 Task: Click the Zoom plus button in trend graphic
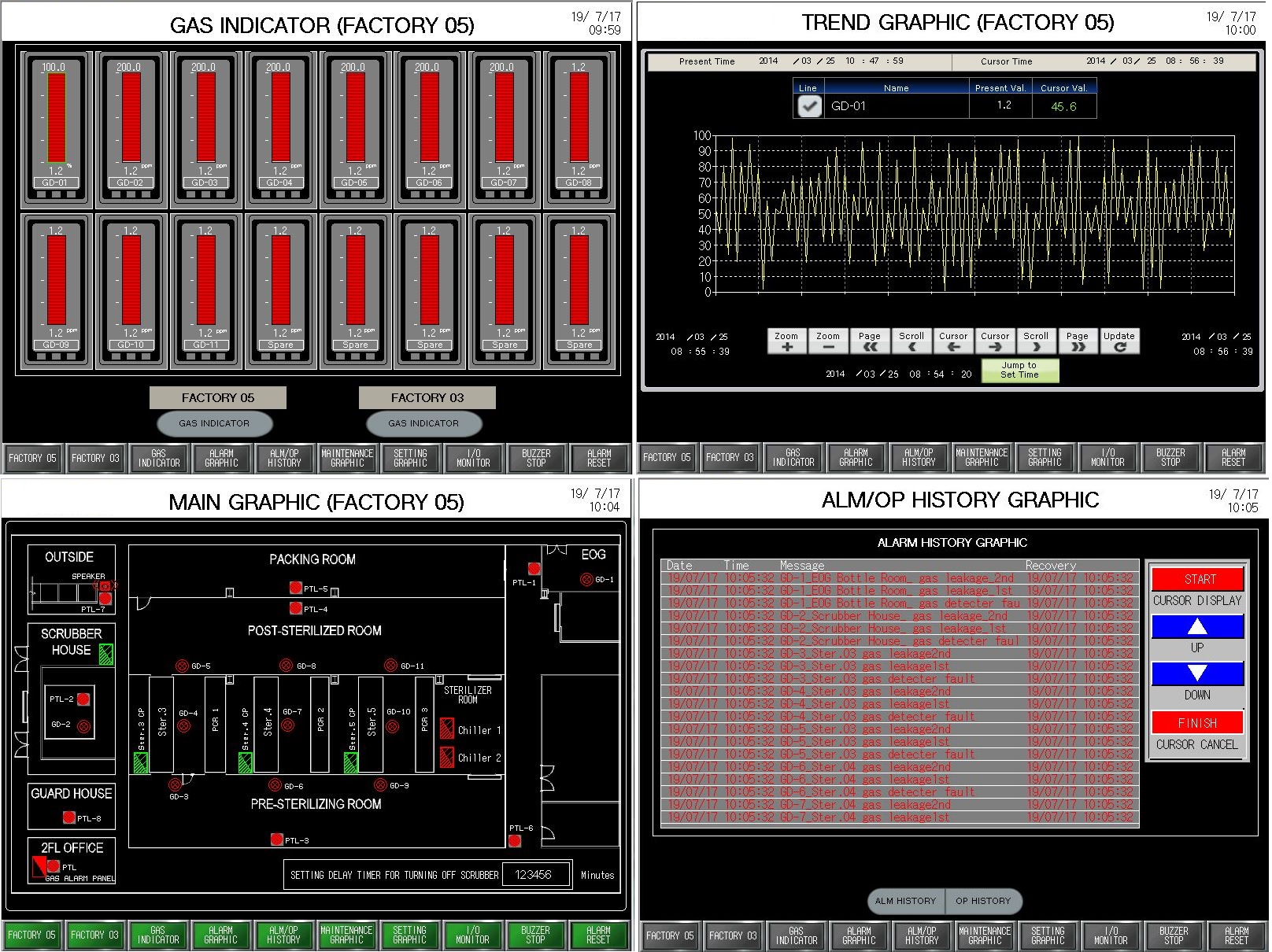[x=786, y=341]
